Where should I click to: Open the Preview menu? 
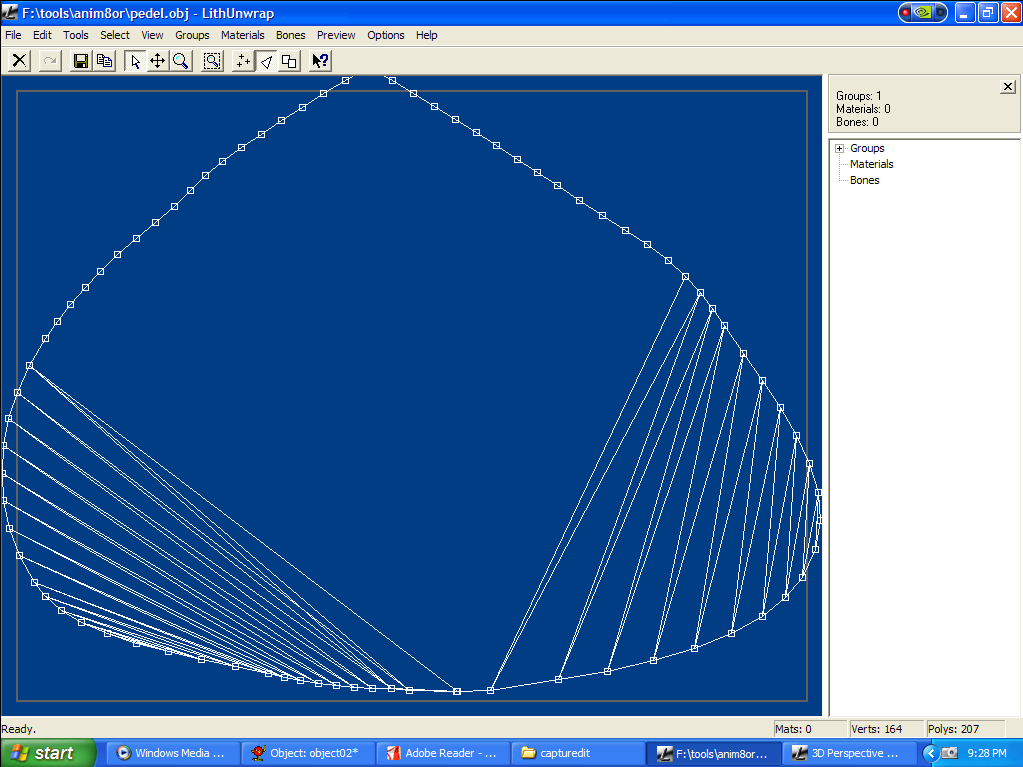pyautogui.click(x=336, y=35)
